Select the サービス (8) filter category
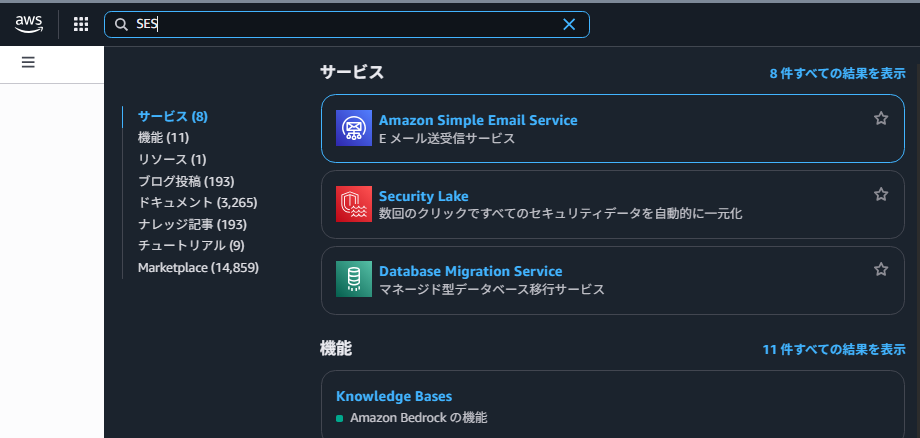Screen dimensions: 920x438 tap(172, 116)
